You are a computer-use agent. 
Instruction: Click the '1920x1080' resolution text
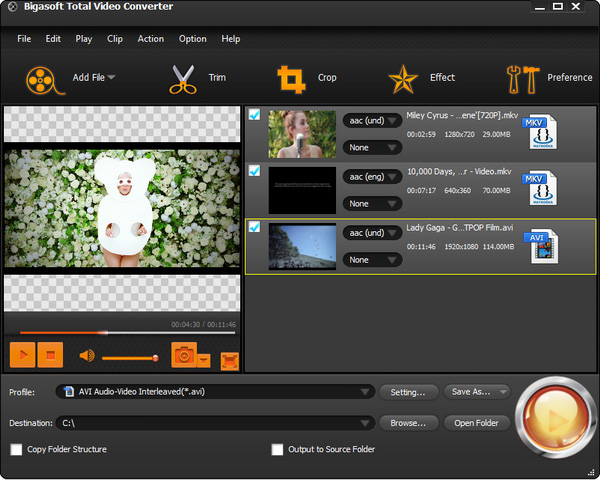click(461, 247)
